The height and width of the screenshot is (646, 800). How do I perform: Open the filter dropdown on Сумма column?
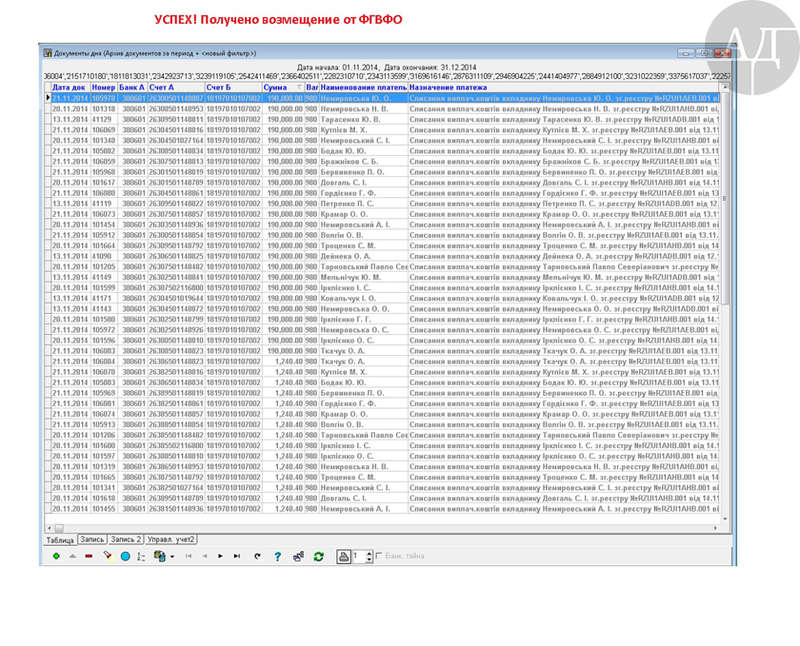(299, 88)
